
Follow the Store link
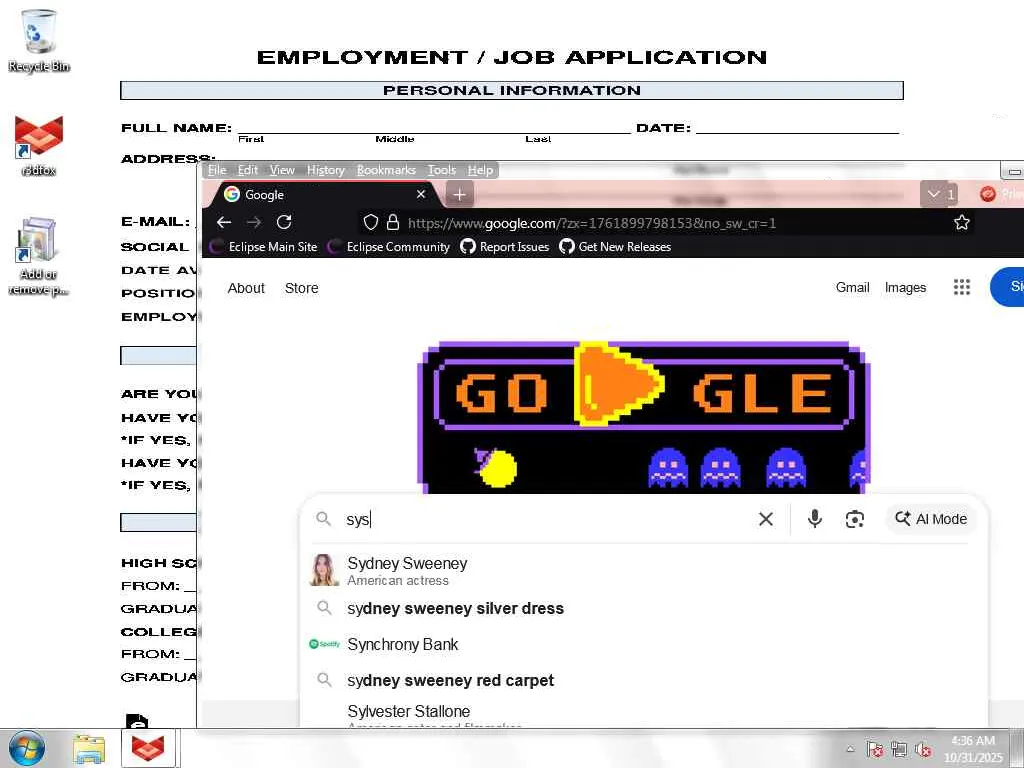[302, 288]
